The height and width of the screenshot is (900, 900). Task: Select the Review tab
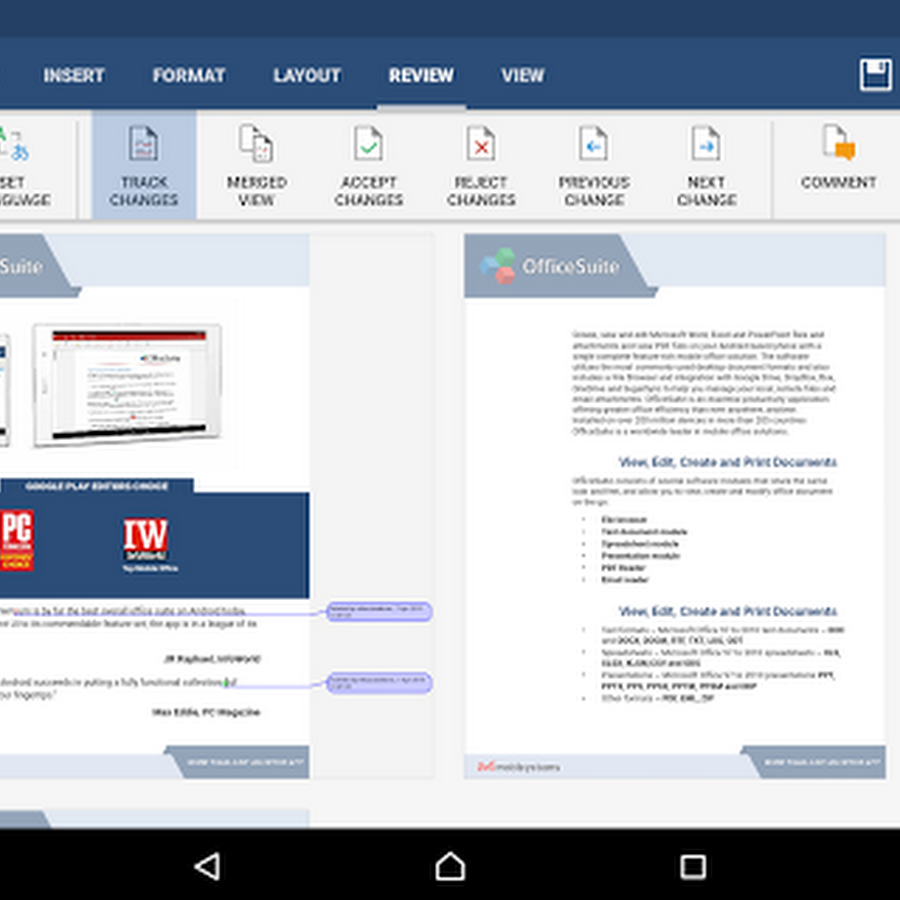[x=421, y=75]
